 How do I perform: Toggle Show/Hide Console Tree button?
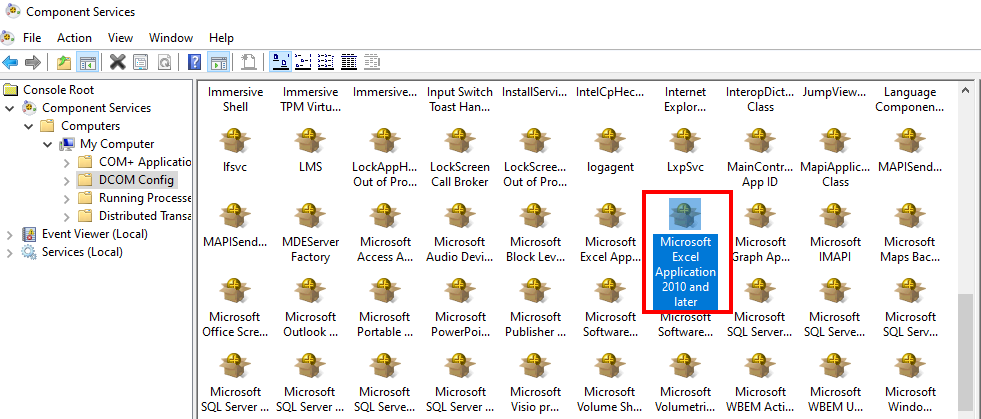click(x=88, y=62)
